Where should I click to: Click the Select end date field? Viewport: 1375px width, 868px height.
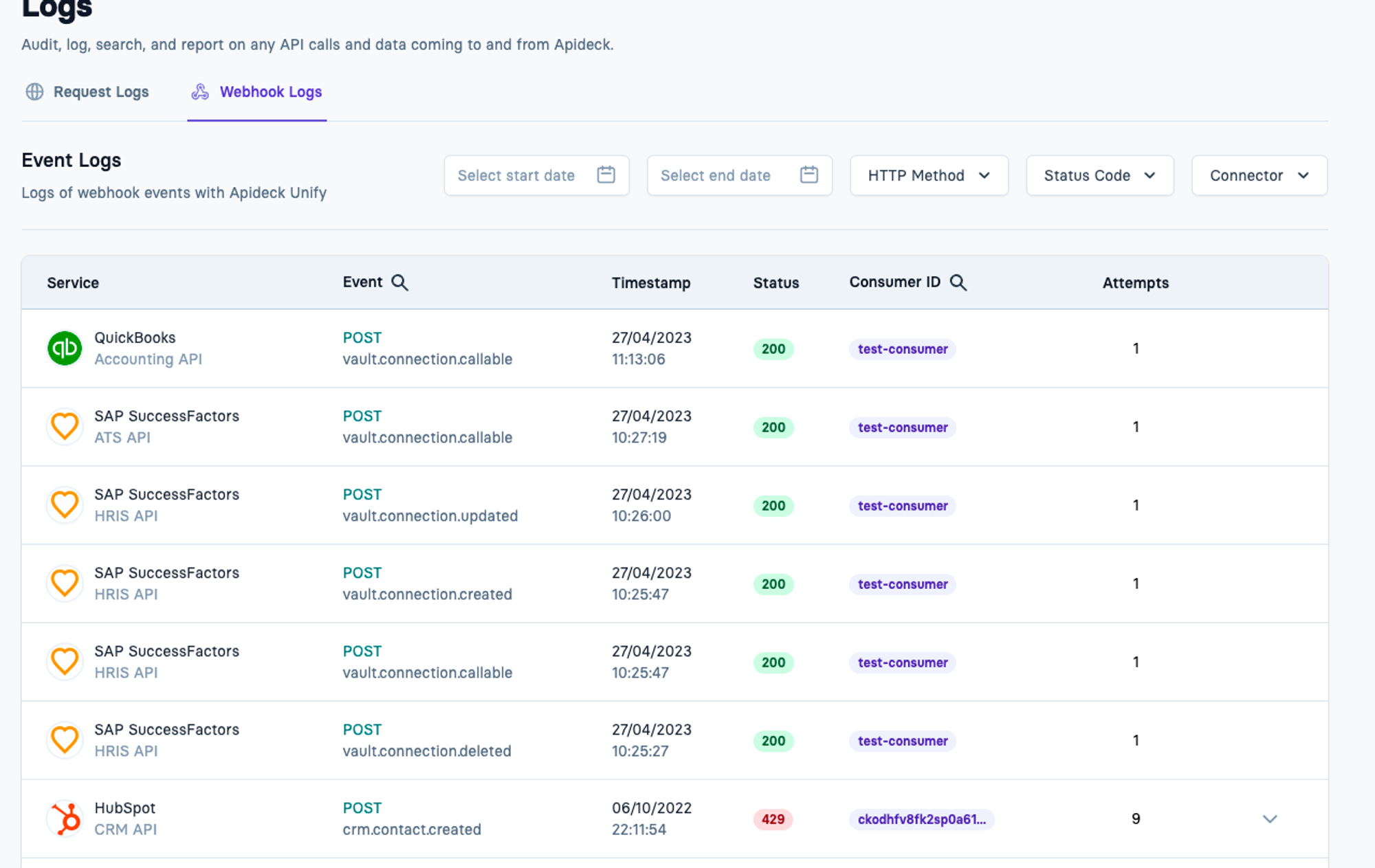coord(739,175)
